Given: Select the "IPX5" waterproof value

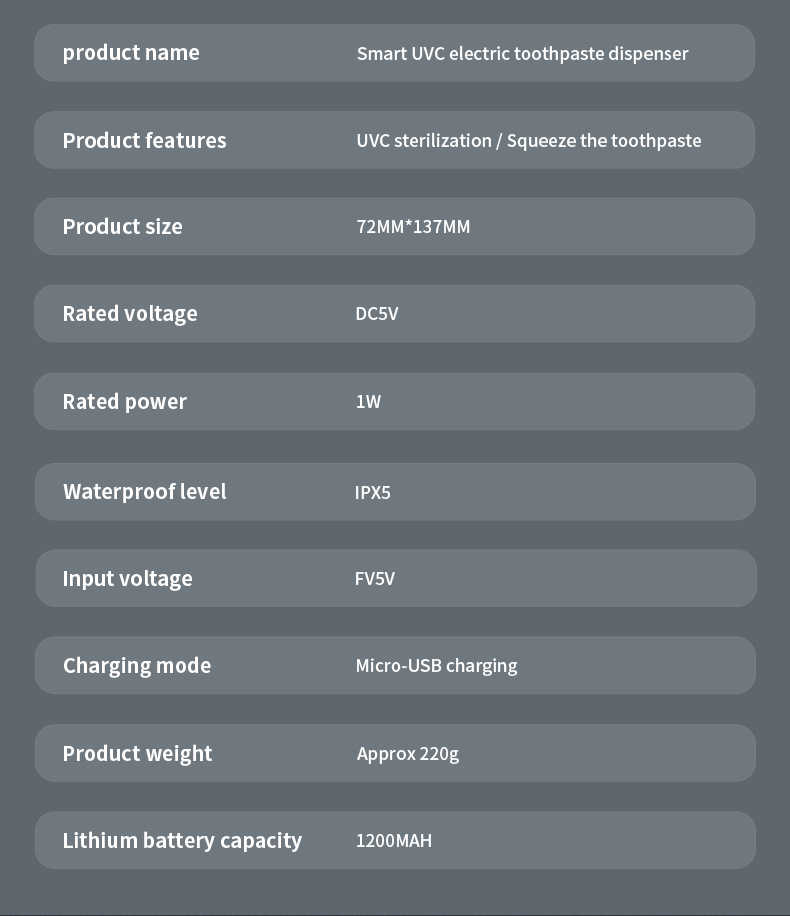Looking at the screenshot, I should (372, 493).
